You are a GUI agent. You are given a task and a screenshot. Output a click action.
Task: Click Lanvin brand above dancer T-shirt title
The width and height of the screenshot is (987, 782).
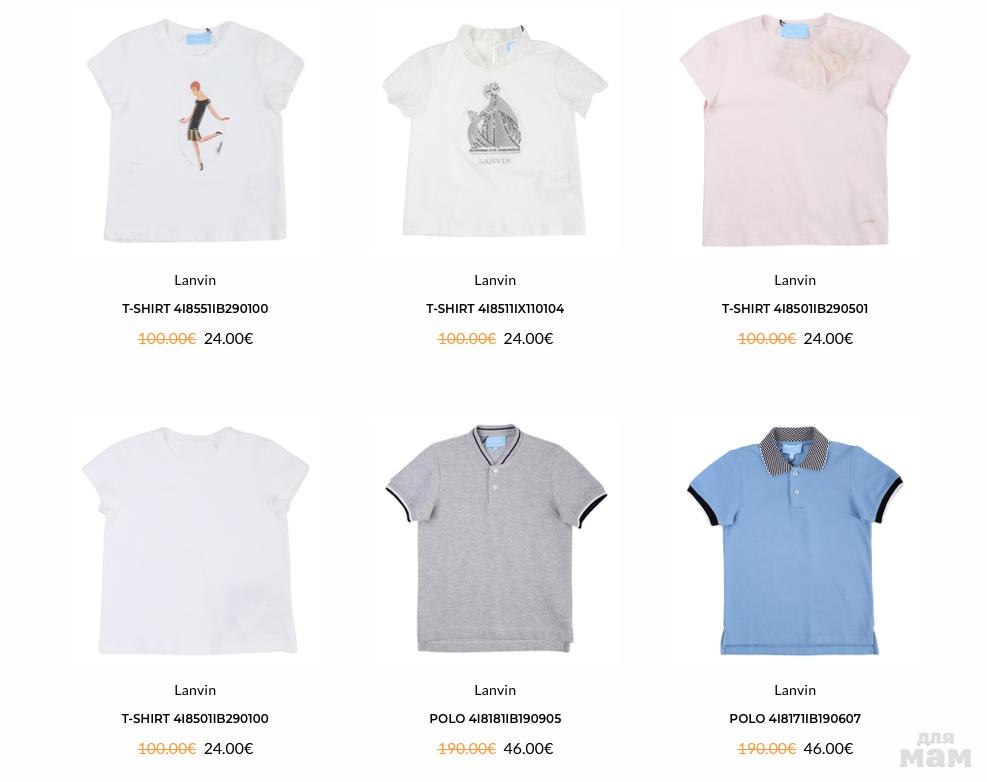pos(195,280)
